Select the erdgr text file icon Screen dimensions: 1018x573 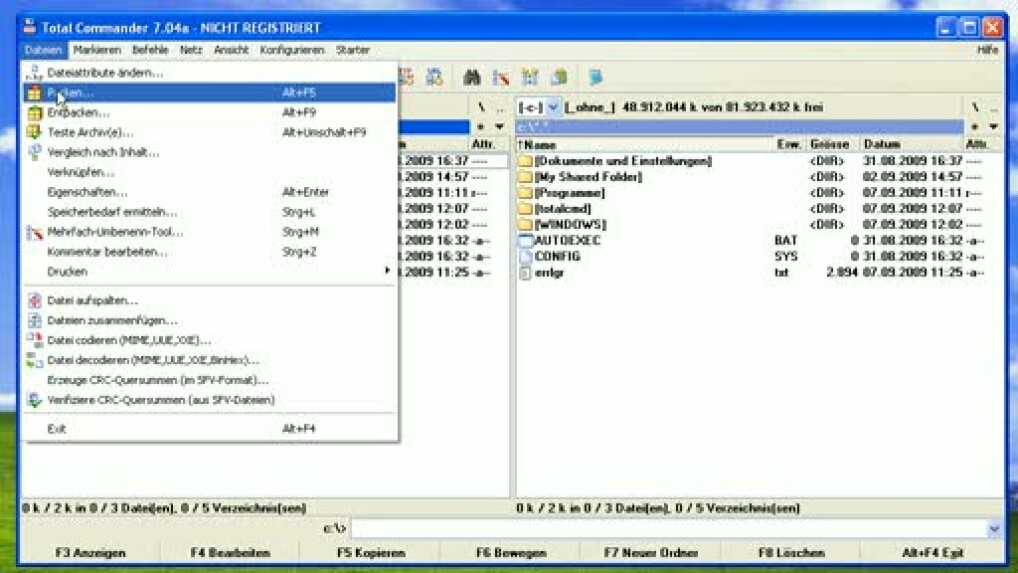point(526,273)
